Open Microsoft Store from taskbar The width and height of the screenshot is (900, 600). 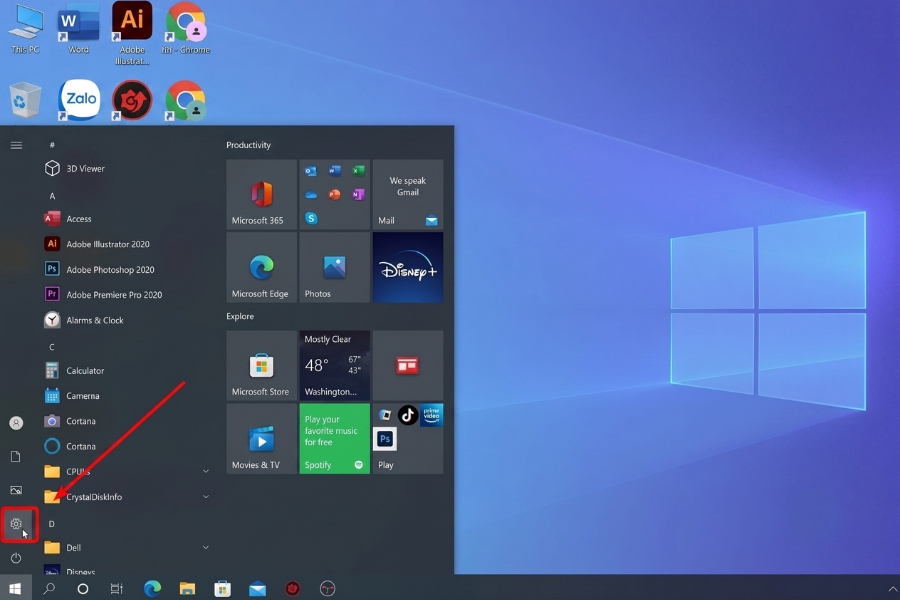[222, 589]
